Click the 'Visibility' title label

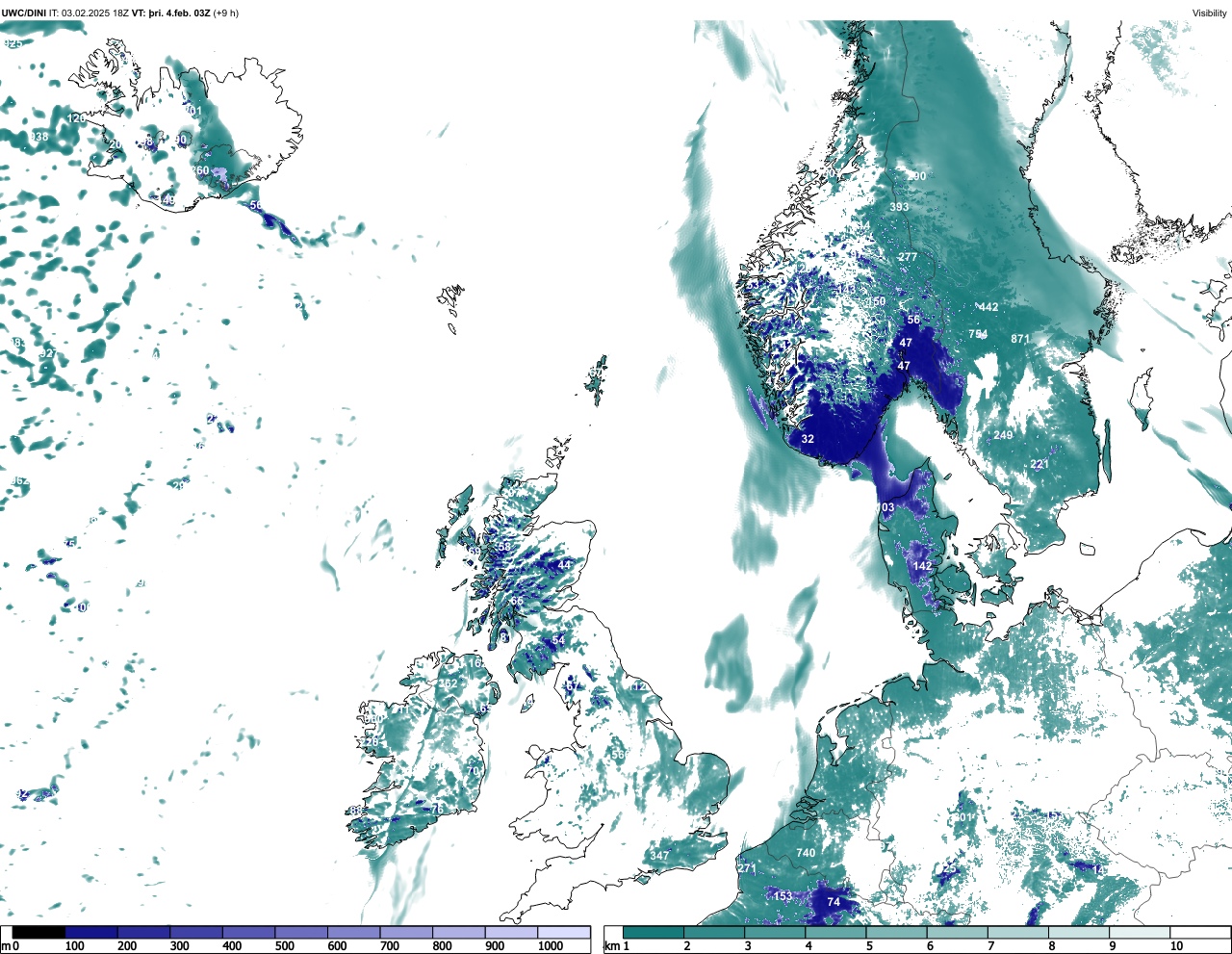coord(1209,13)
